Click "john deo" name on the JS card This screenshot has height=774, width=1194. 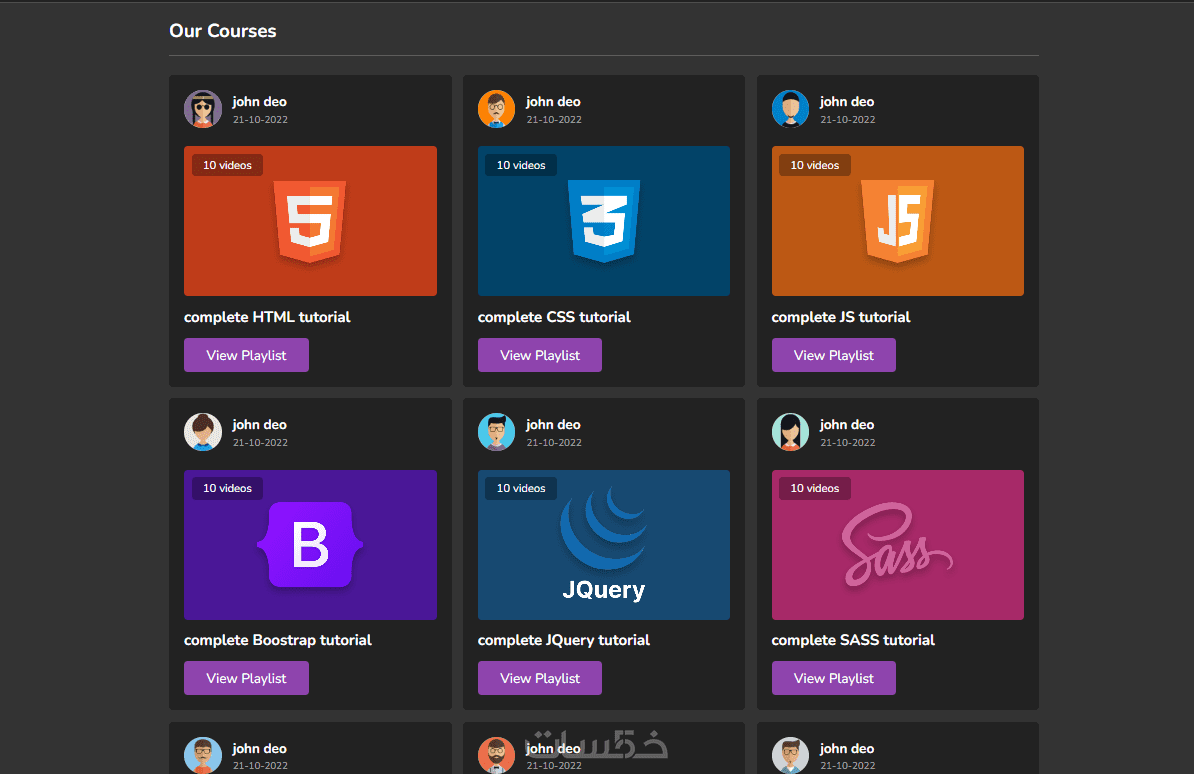pyautogui.click(x=847, y=101)
